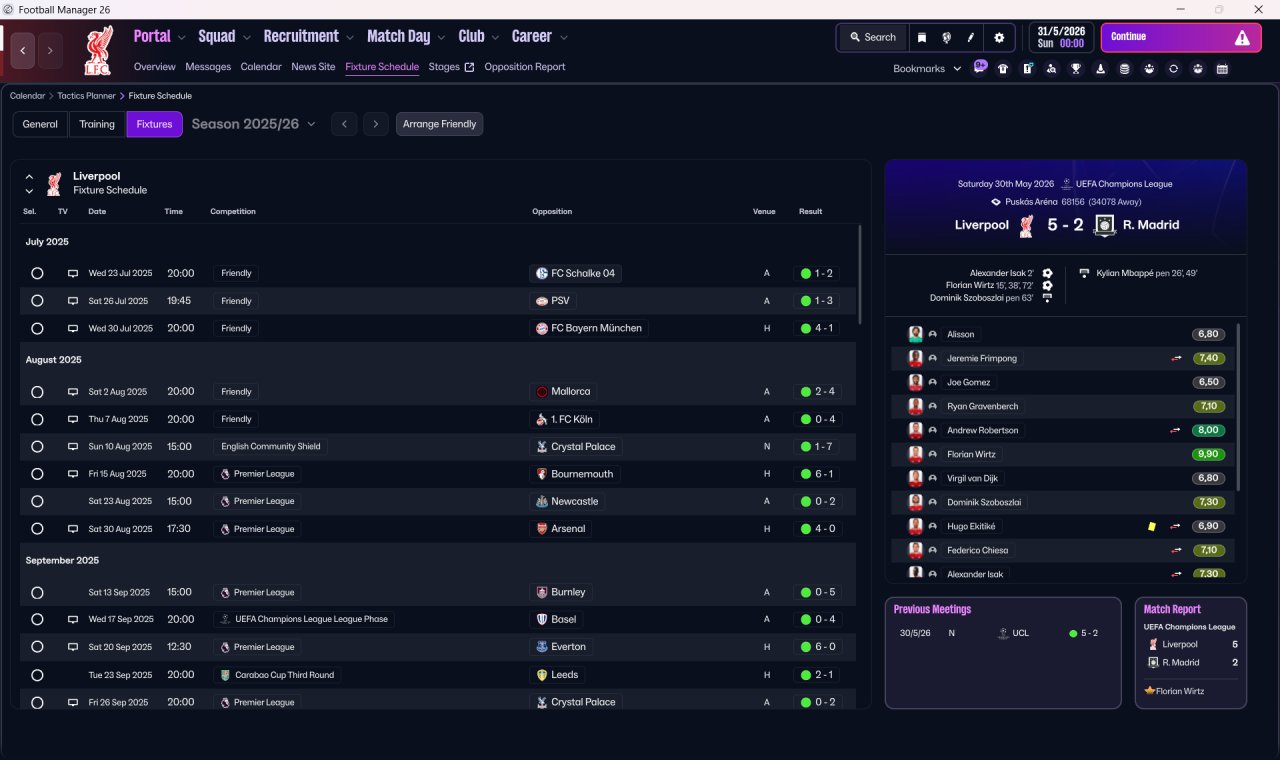This screenshot has height=760, width=1280.
Task: Click the shirt icon in the bookmarks bar
Action: [1003, 69]
